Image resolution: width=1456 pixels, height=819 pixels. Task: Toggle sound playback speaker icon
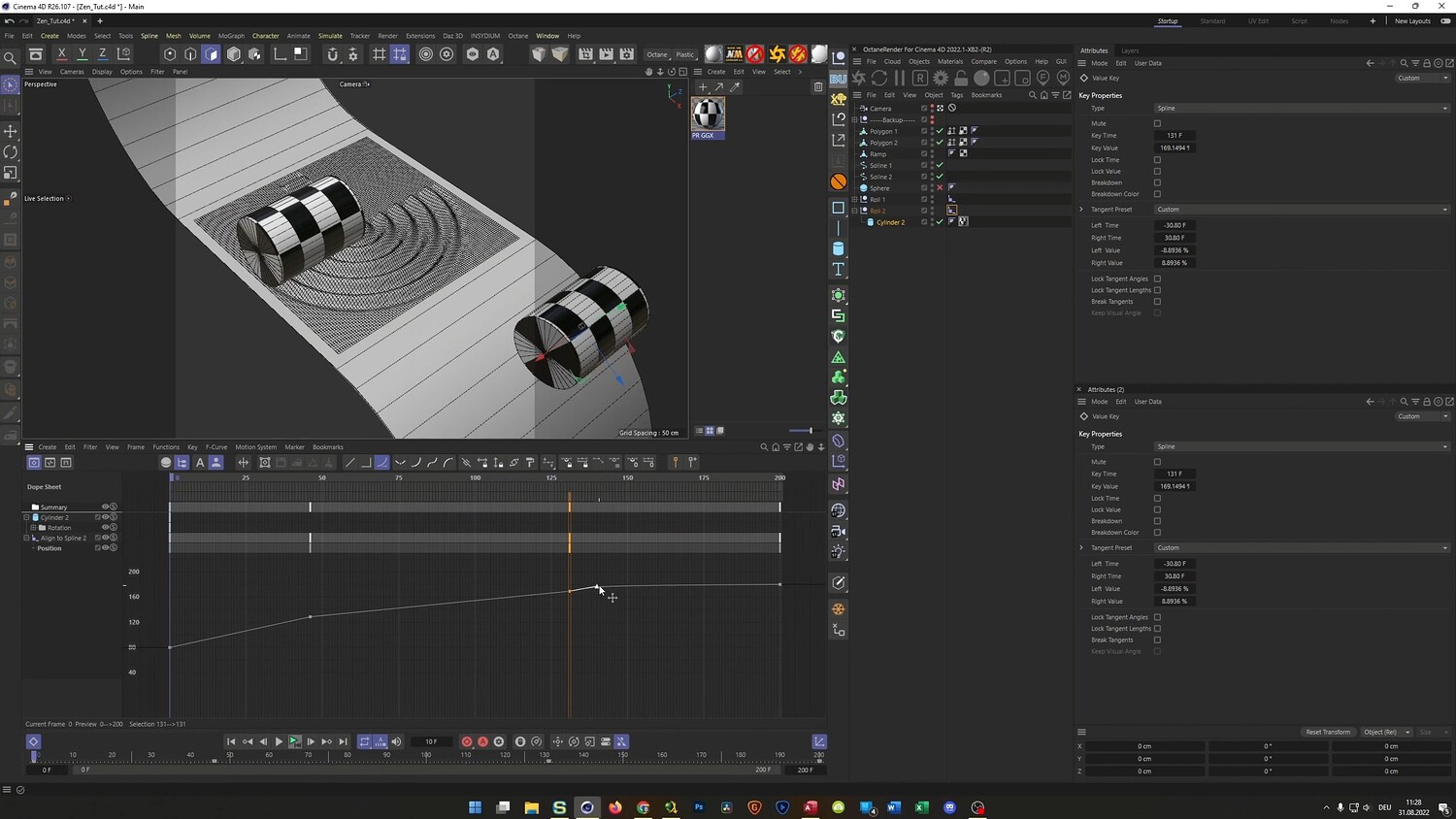coord(396,741)
